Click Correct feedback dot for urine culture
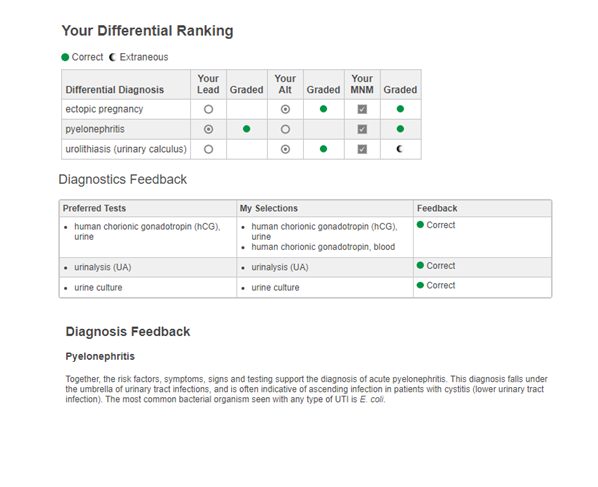 [420, 285]
